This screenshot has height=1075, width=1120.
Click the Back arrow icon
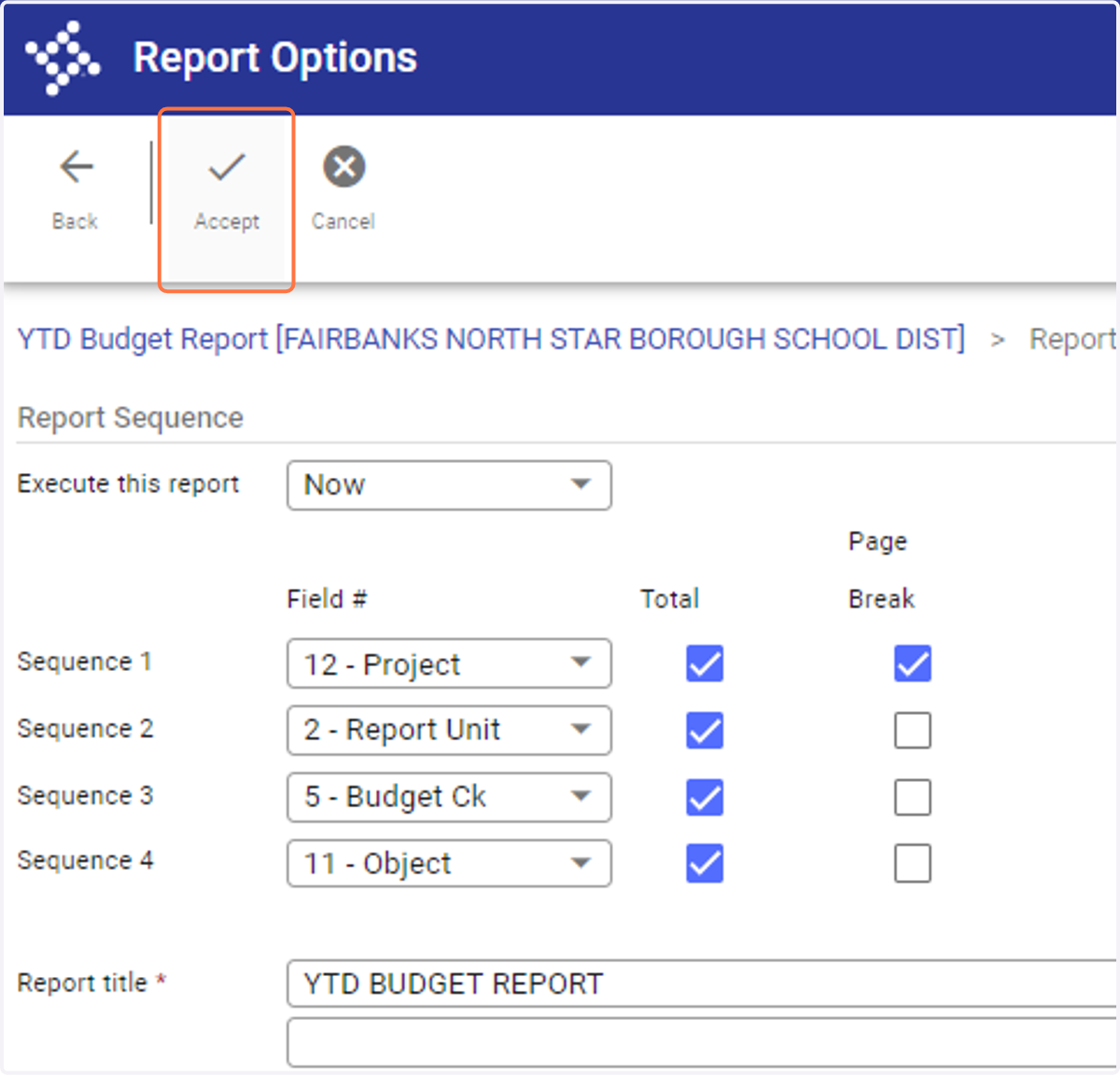[76, 168]
